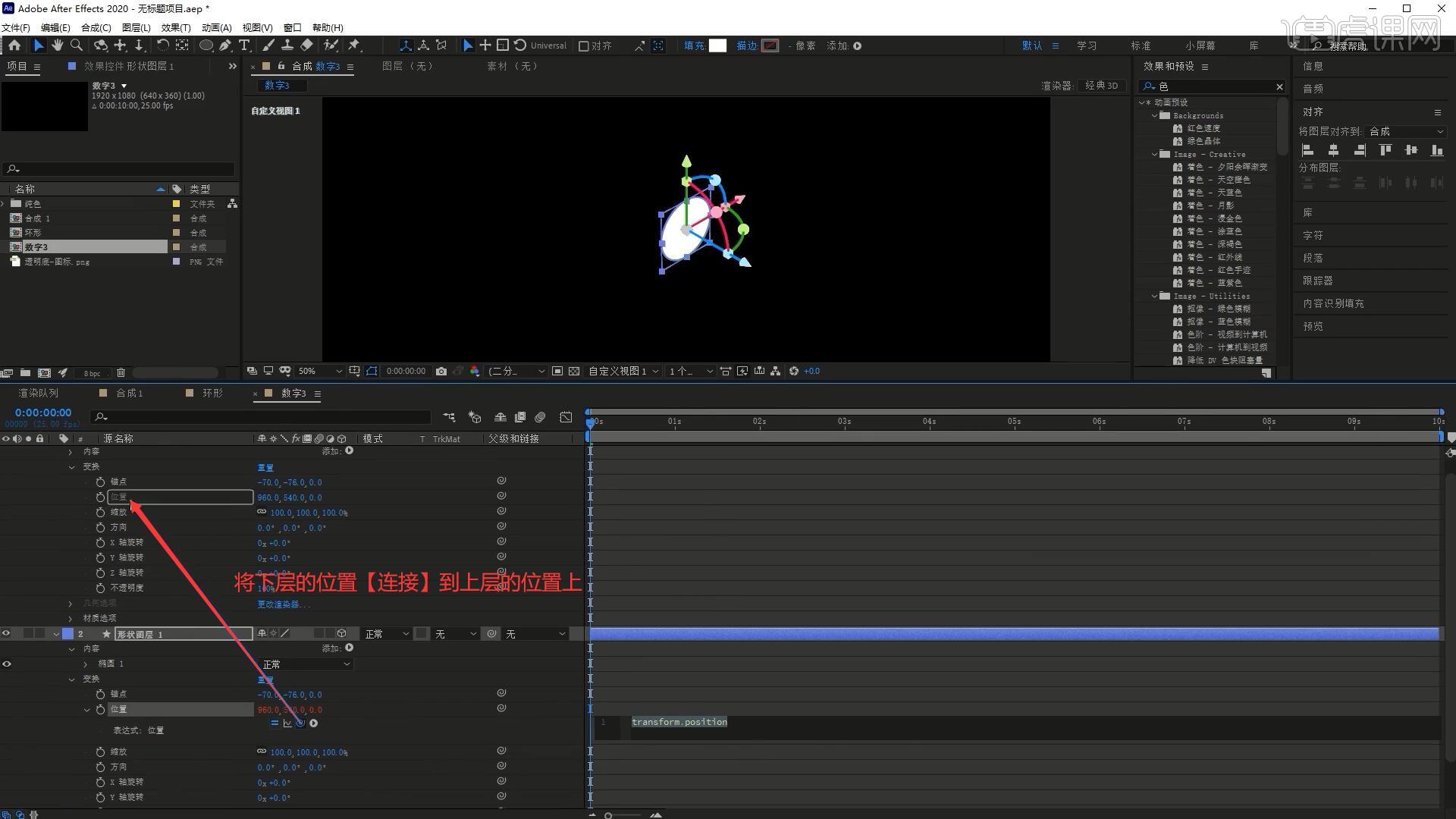
Task: Toggle stopwatch for 不透明度 property
Action: click(x=100, y=588)
